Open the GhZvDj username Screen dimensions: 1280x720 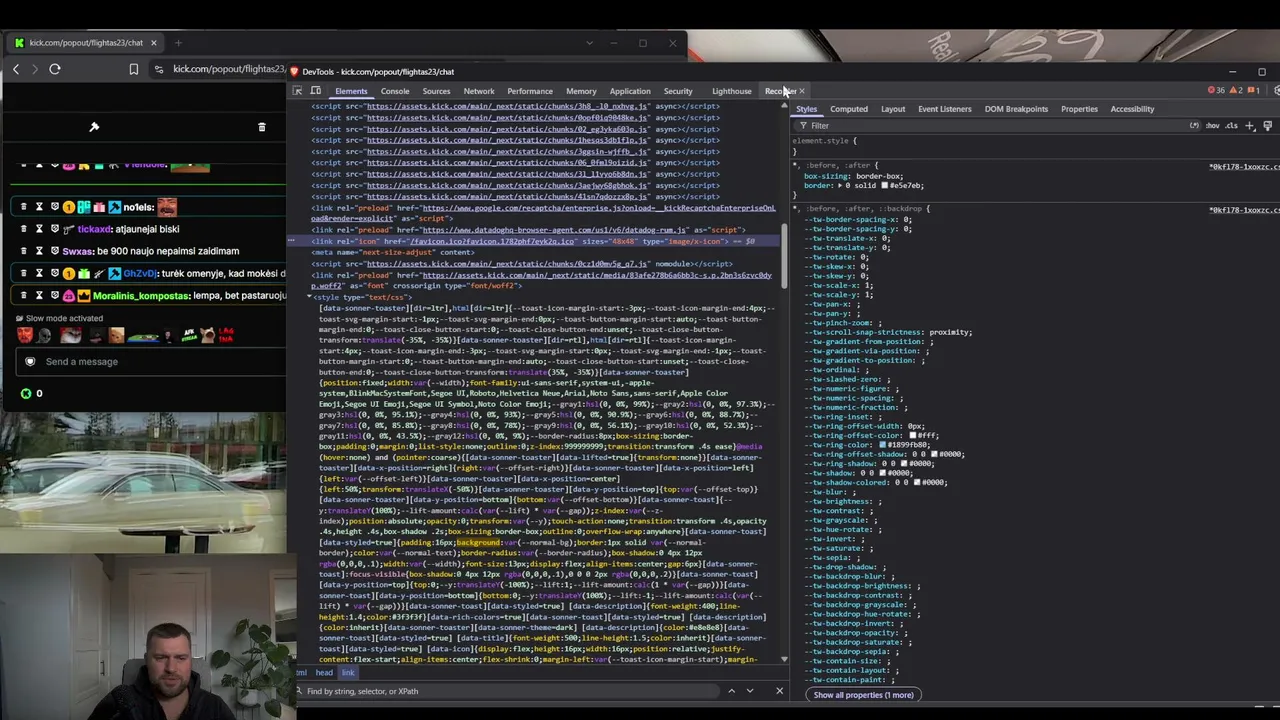coord(140,274)
